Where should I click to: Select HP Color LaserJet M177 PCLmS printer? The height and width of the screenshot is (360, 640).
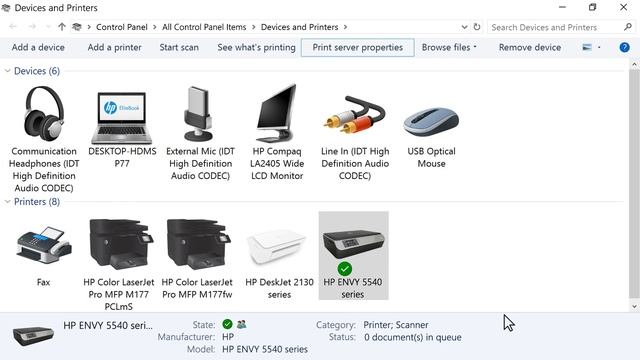coord(121,244)
